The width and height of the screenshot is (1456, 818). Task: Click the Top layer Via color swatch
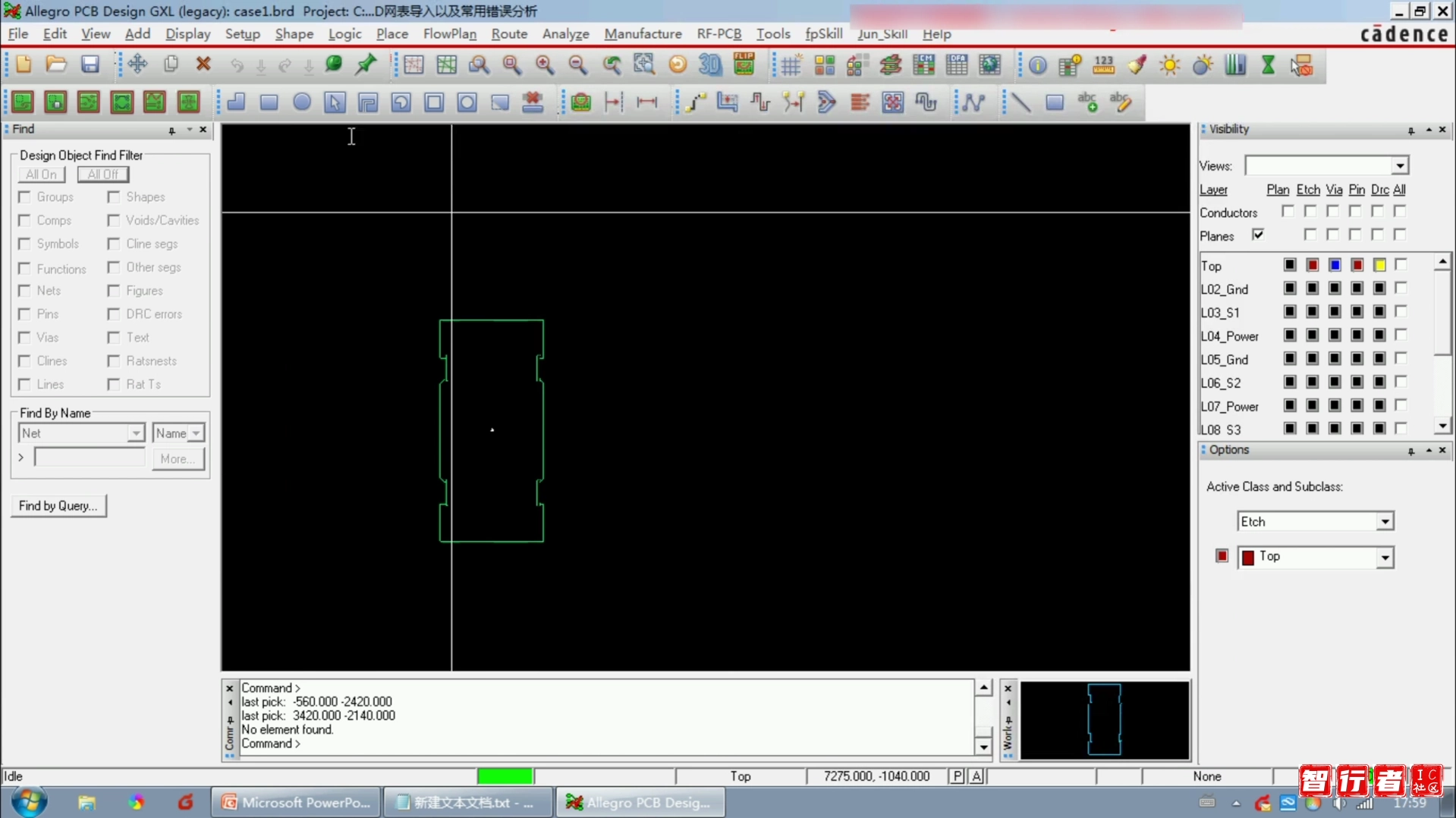tap(1335, 265)
